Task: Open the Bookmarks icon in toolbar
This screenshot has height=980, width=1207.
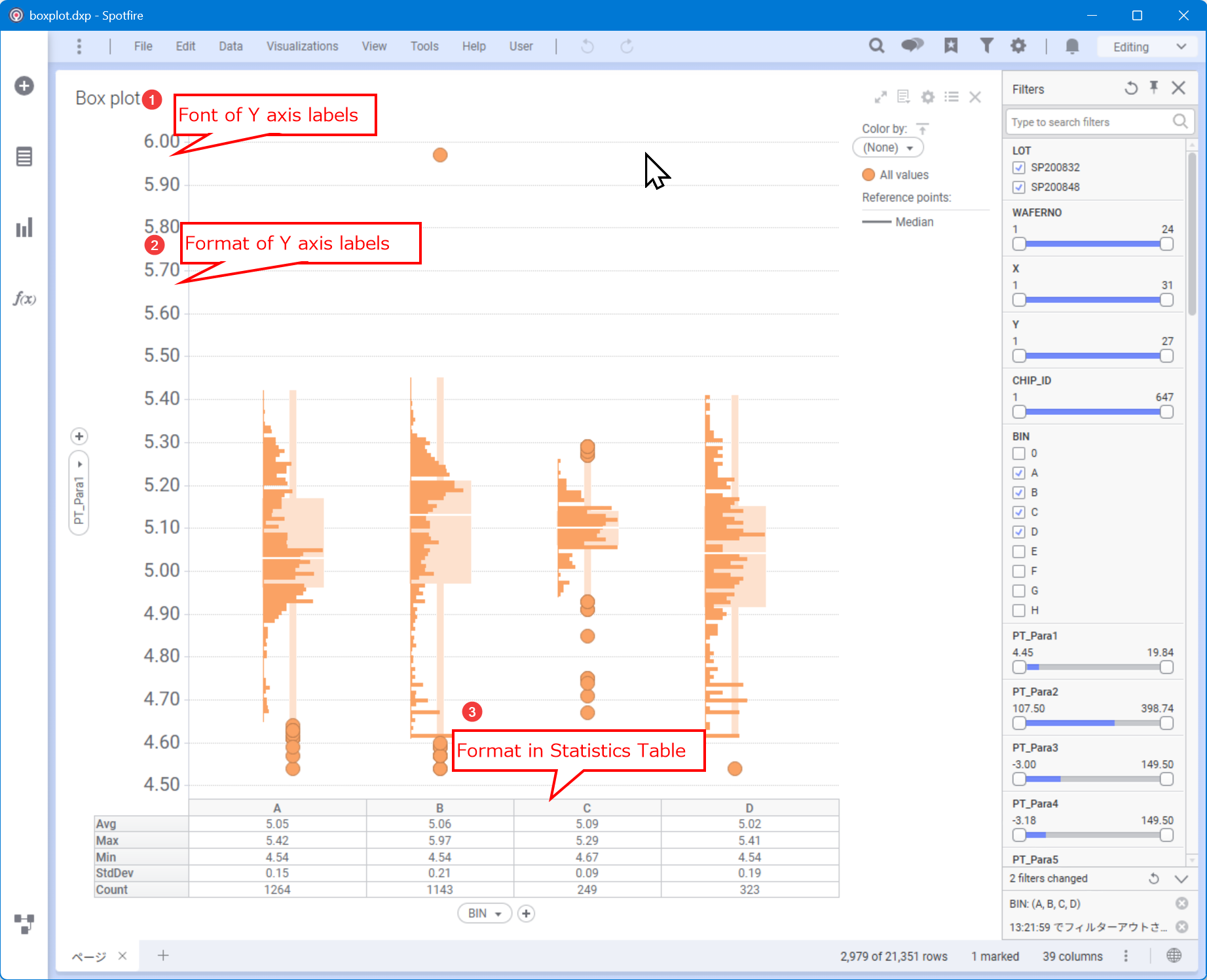Action: pyautogui.click(x=951, y=46)
